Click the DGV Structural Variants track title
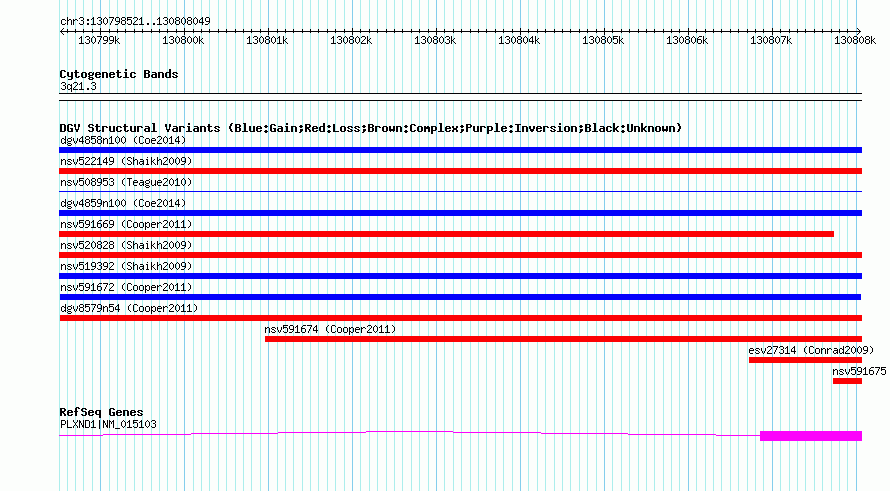The width and height of the screenshot is (890, 491). click(x=370, y=128)
